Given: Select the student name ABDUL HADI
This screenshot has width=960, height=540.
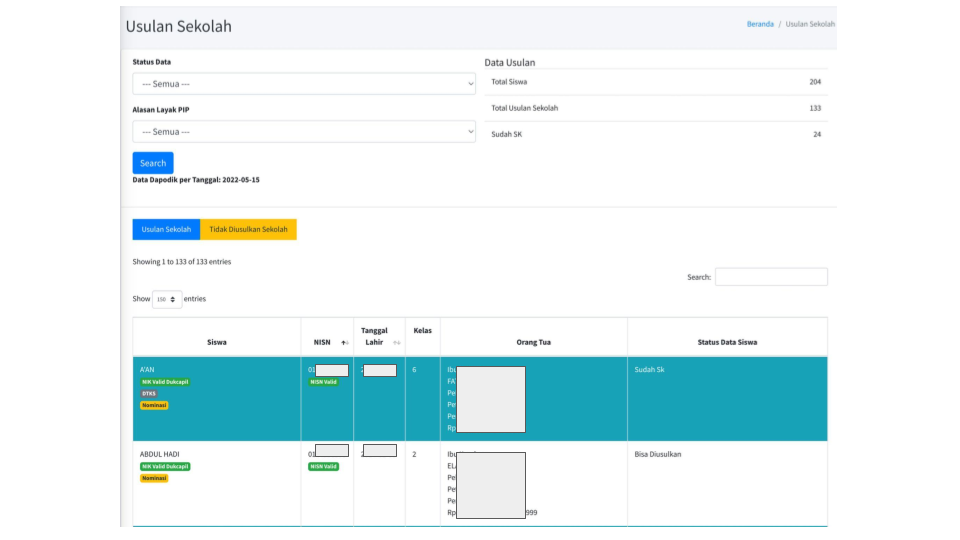Looking at the screenshot, I should (159, 454).
